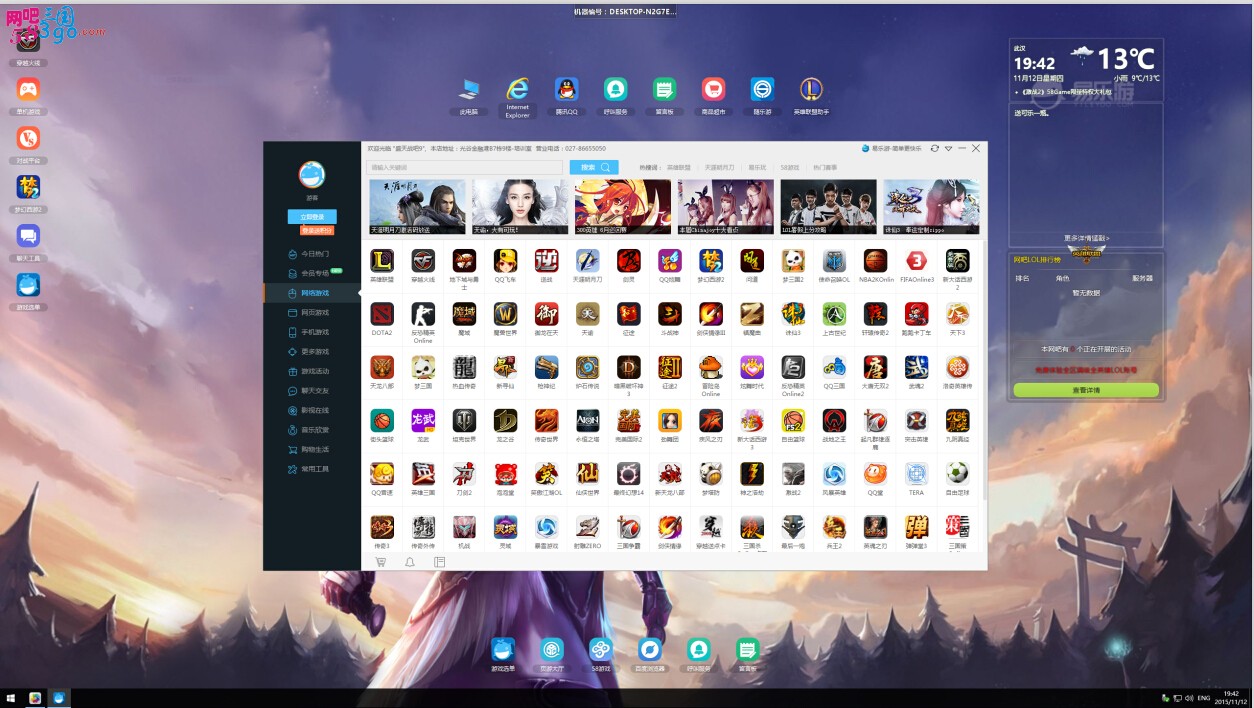Click green 查看详情 button in LOL panel
This screenshot has height=708, width=1254.
pyautogui.click(x=1086, y=390)
